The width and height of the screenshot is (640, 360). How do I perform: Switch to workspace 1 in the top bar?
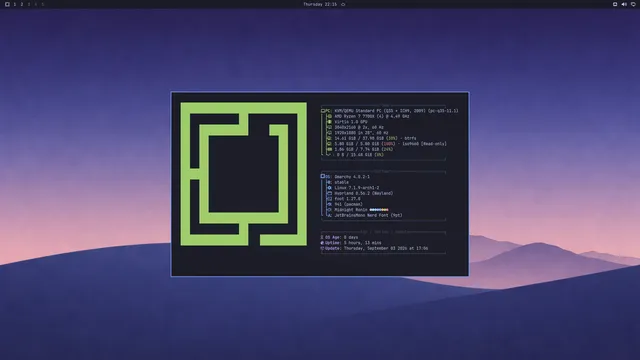(15, 4)
